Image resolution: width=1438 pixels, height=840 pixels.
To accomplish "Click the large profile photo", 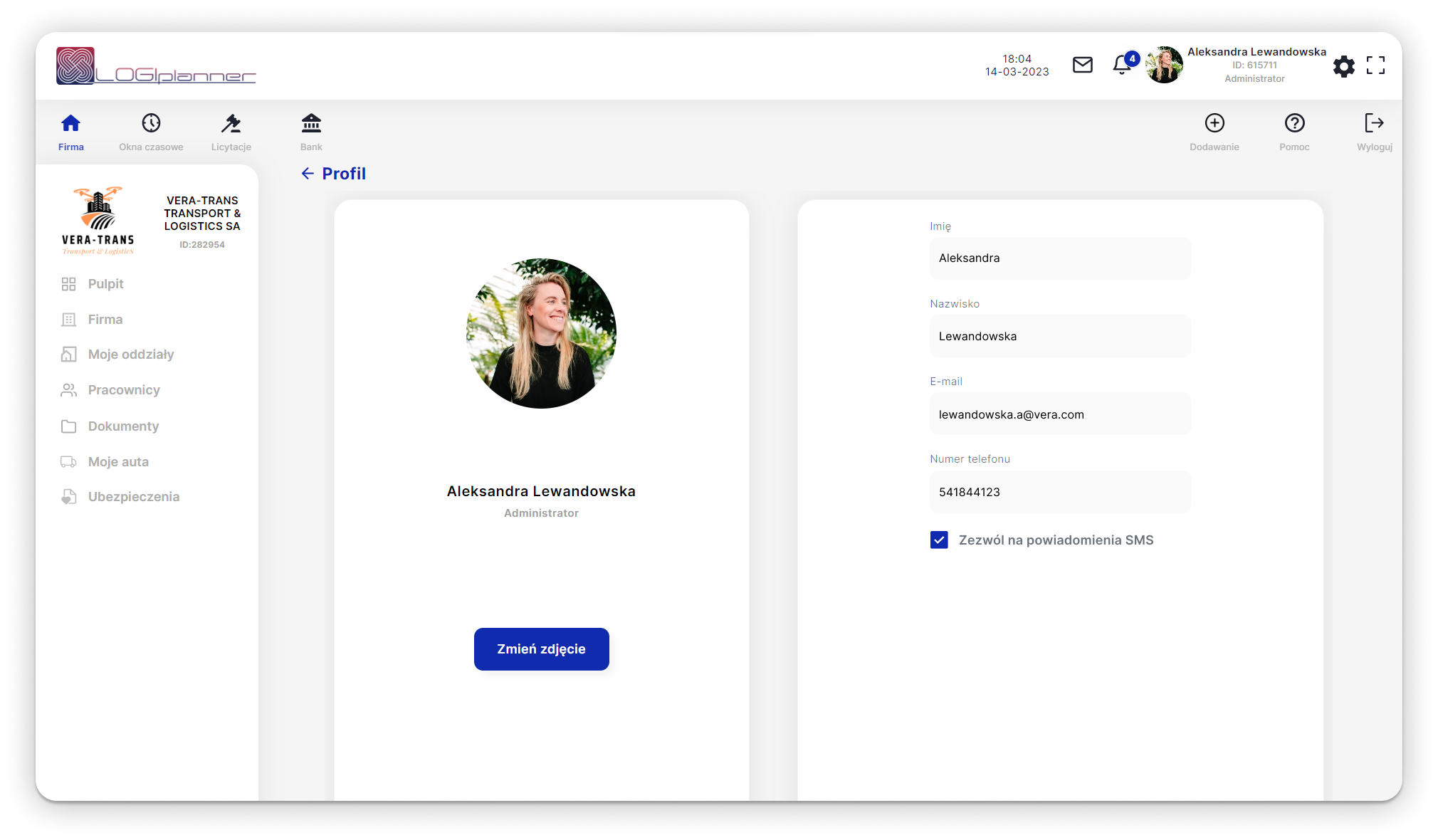I will click(541, 333).
